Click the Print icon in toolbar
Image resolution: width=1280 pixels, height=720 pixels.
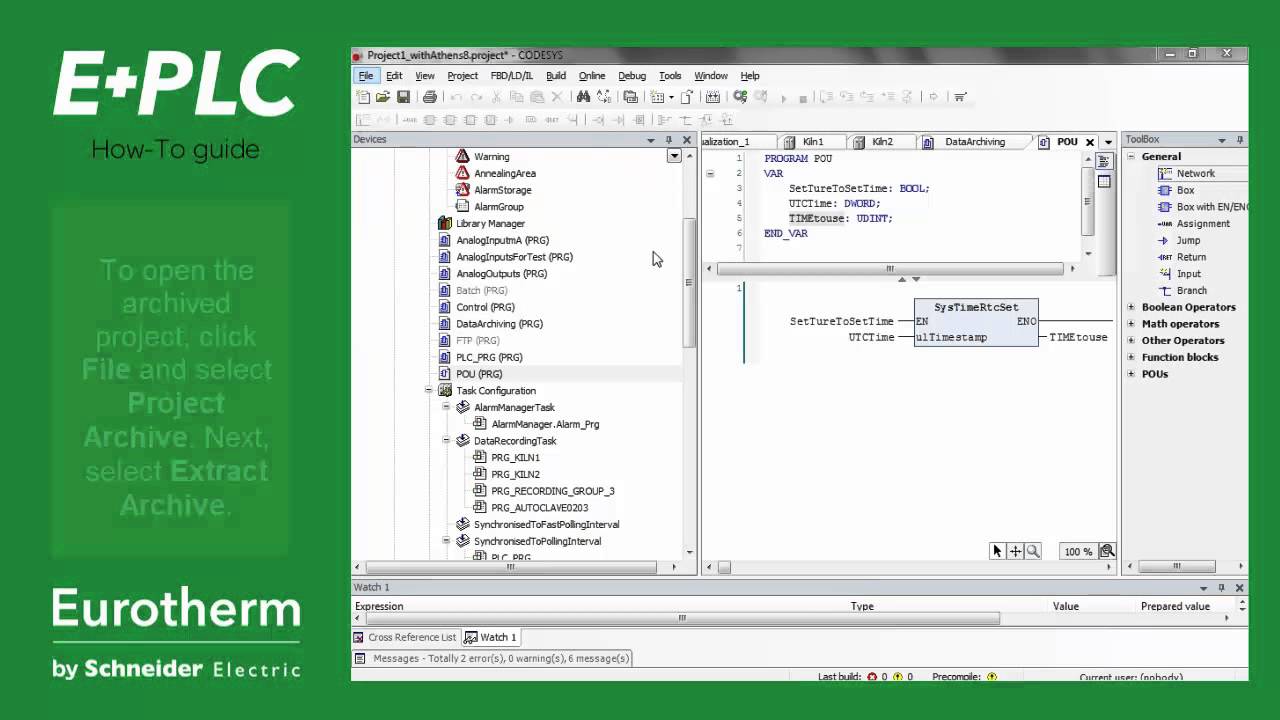pos(429,97)
